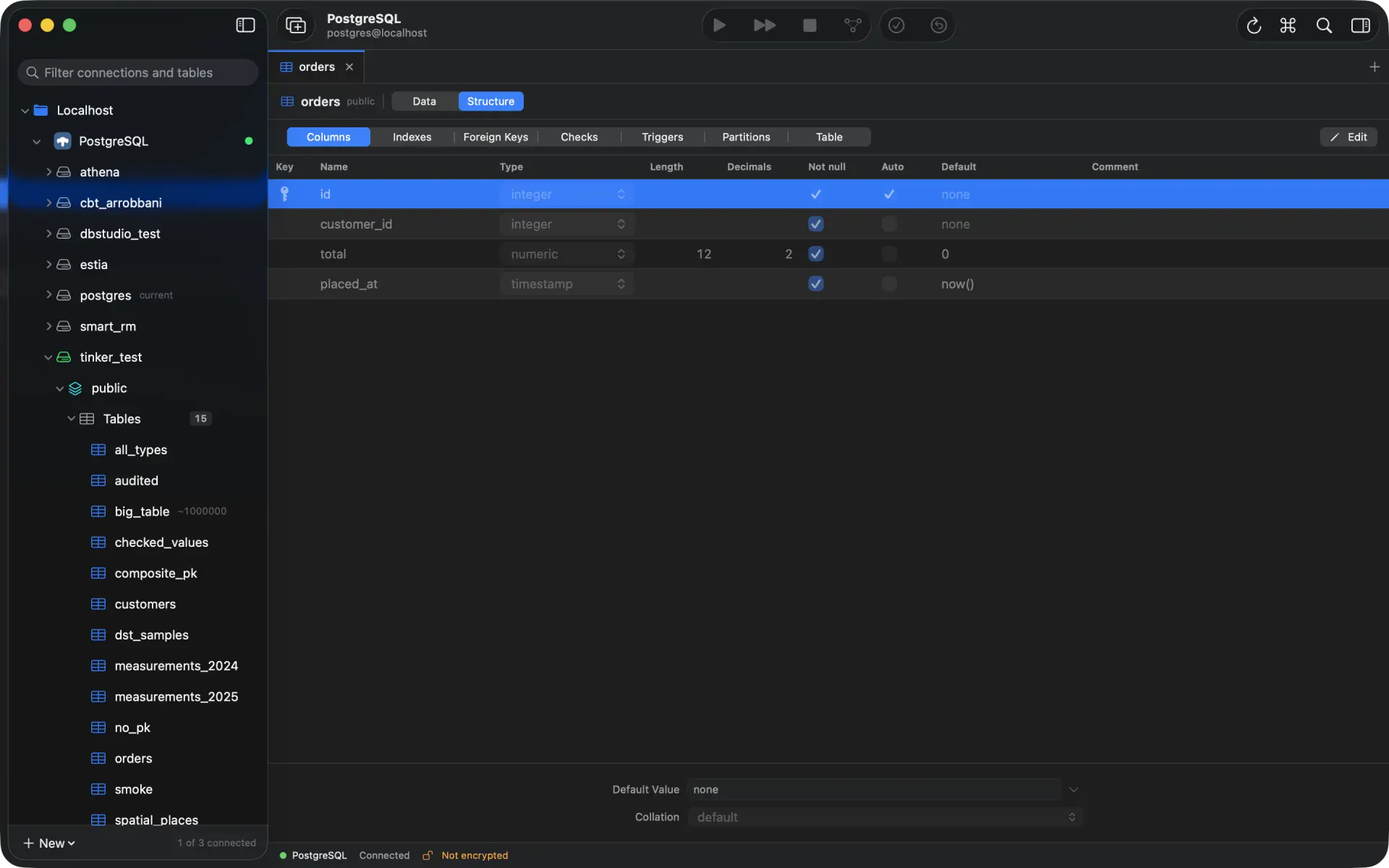Switch to the Indexes tab
Viewport: 1389px width, 868px height.
pos(412,137)
